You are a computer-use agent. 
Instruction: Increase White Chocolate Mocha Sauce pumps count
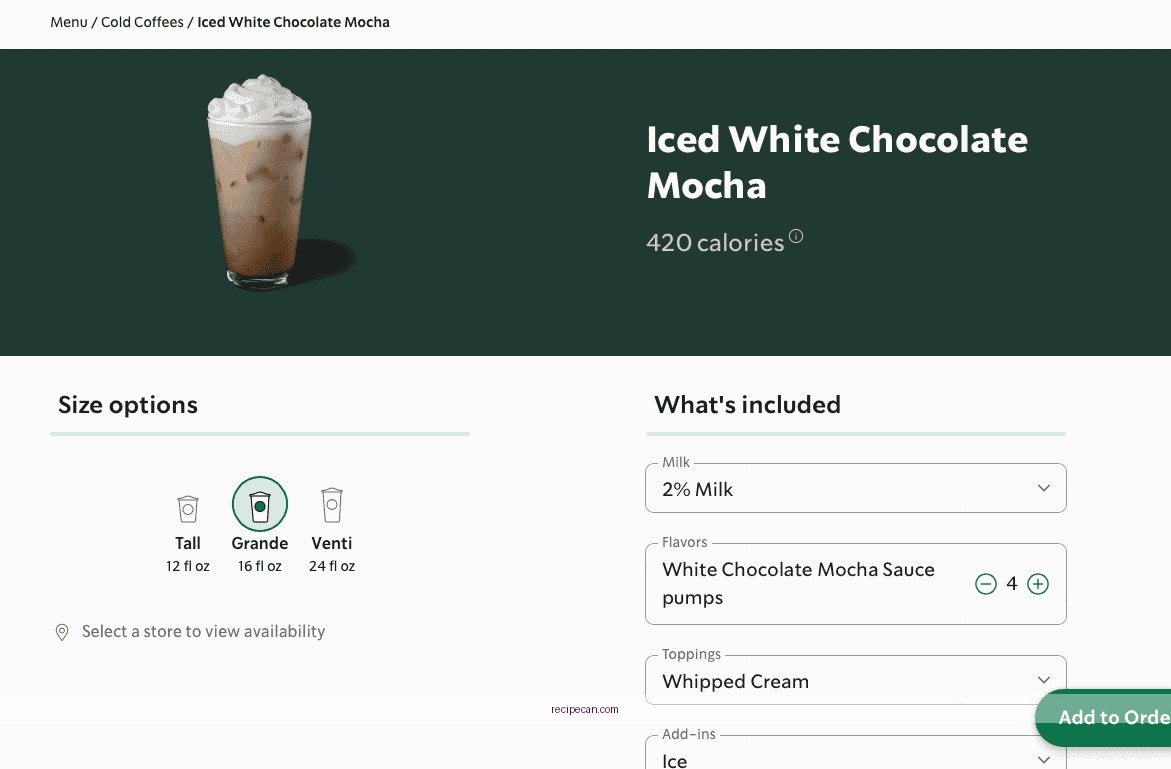tap(1038, 584)
